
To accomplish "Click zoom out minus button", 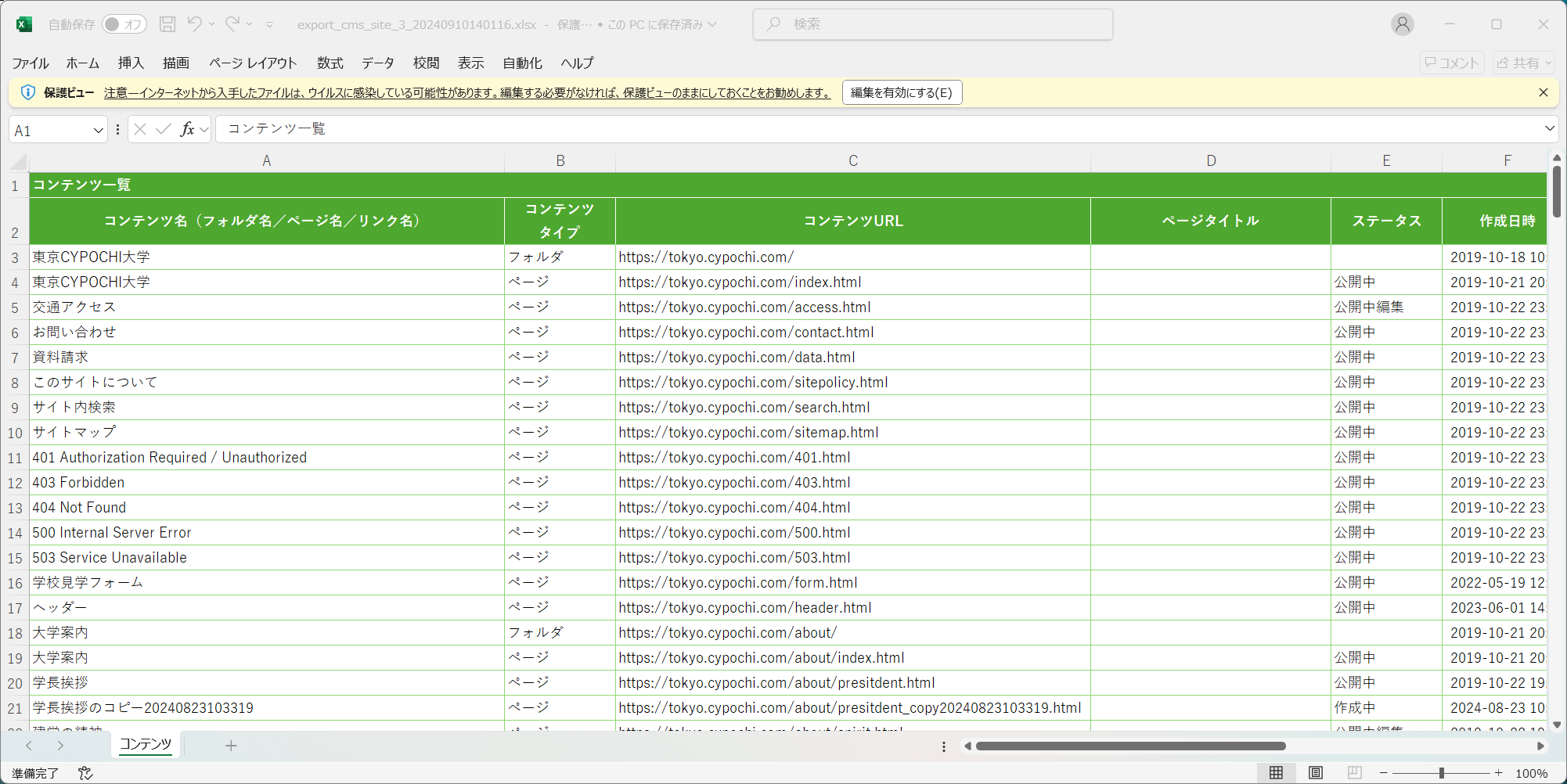I will coord(1384,773).
